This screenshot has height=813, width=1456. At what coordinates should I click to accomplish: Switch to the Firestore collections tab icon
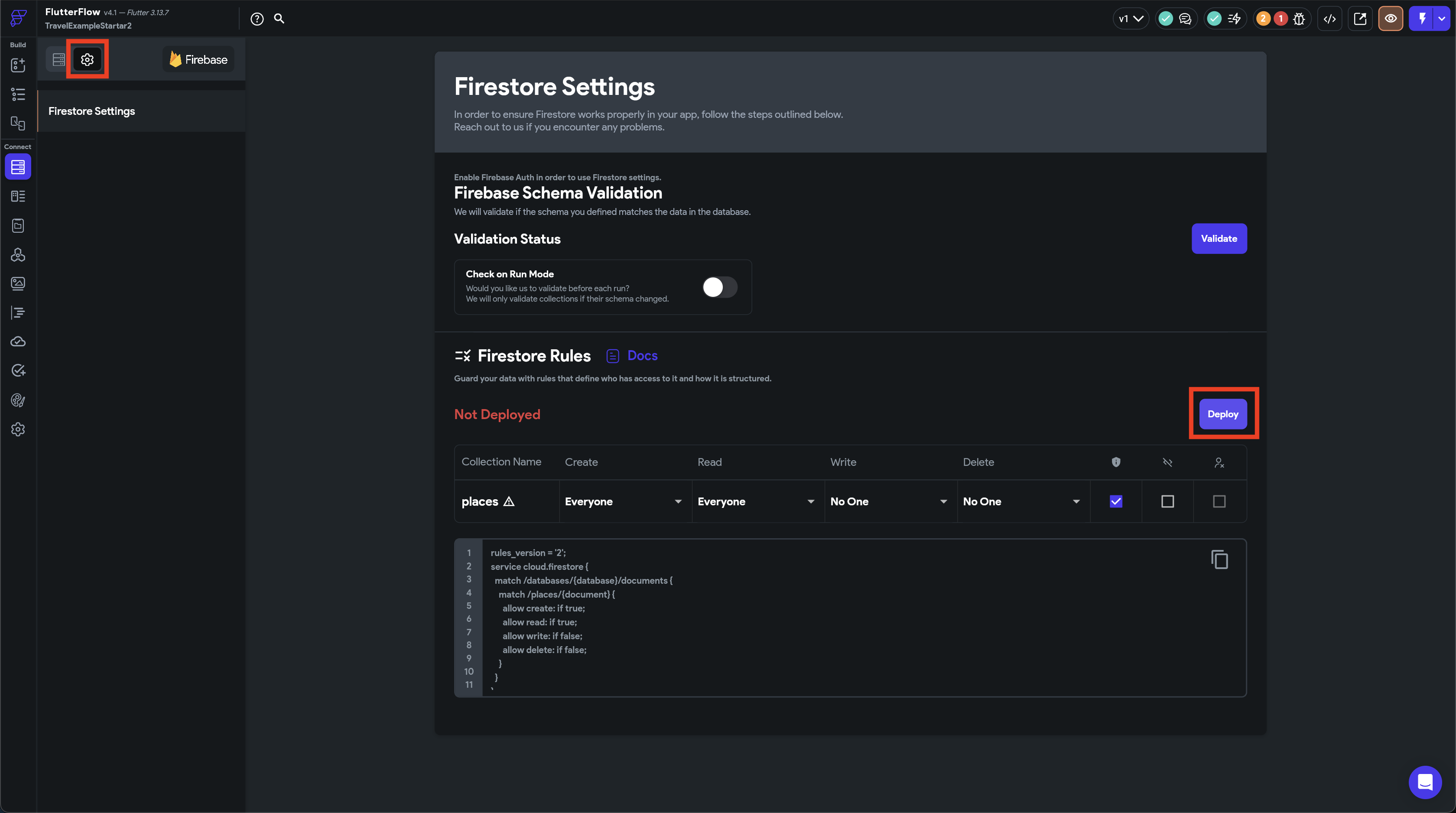(59, 59)
